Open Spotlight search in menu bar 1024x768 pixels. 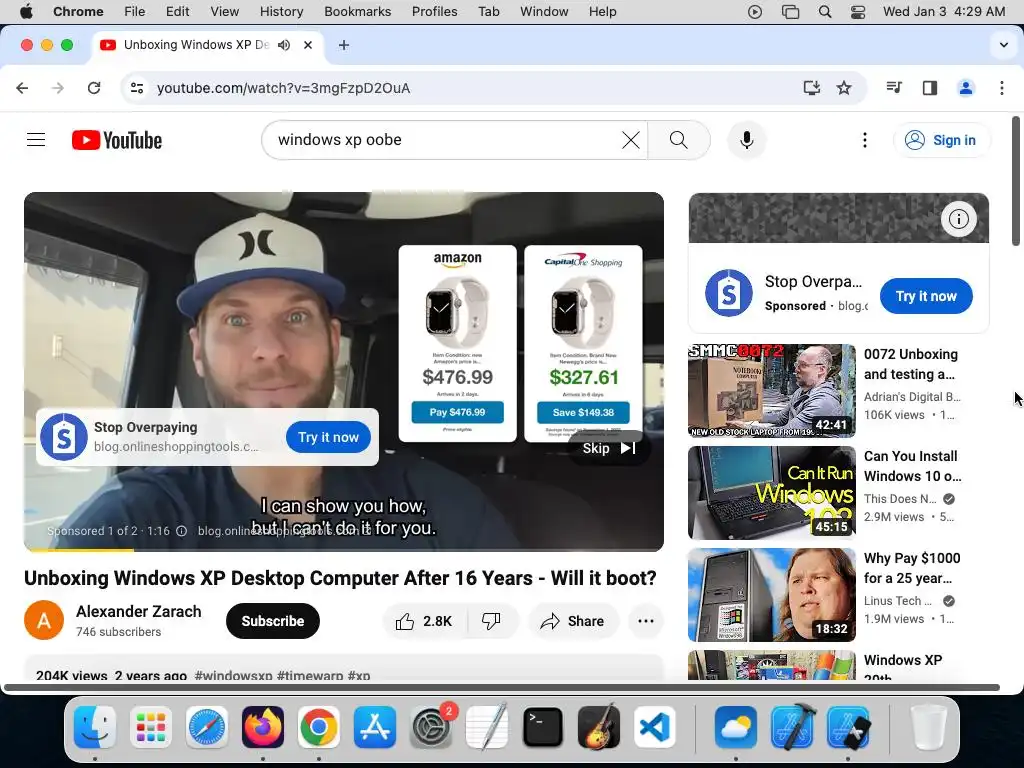[825, 12]
